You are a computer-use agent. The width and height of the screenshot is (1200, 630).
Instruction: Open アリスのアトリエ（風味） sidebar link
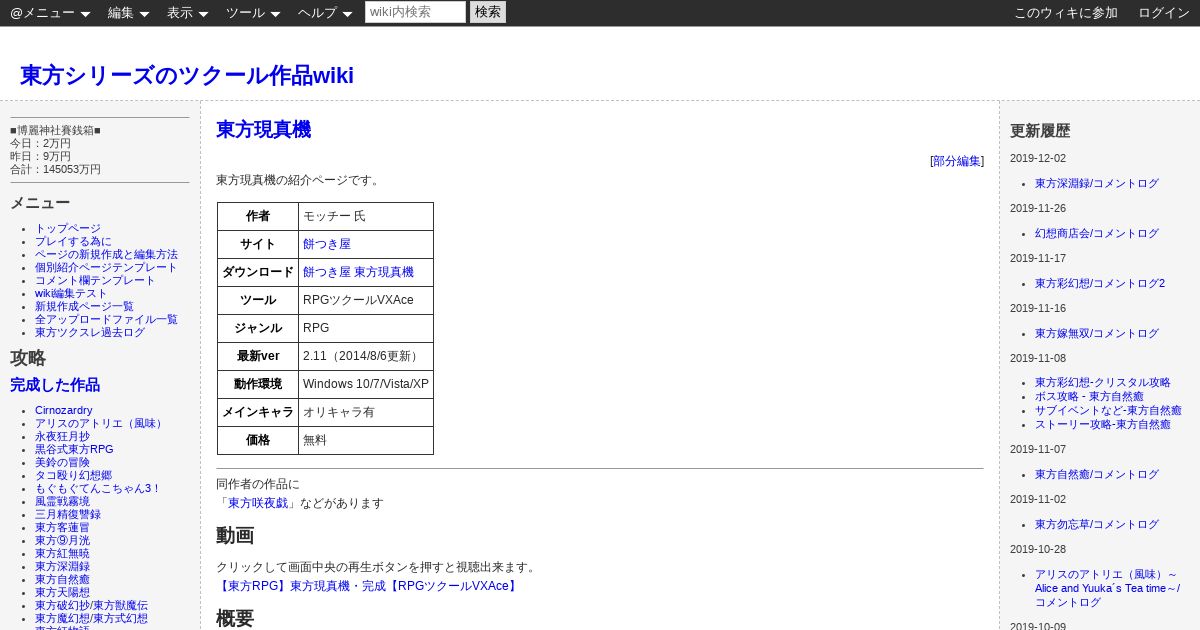click(x=101, y=423)
